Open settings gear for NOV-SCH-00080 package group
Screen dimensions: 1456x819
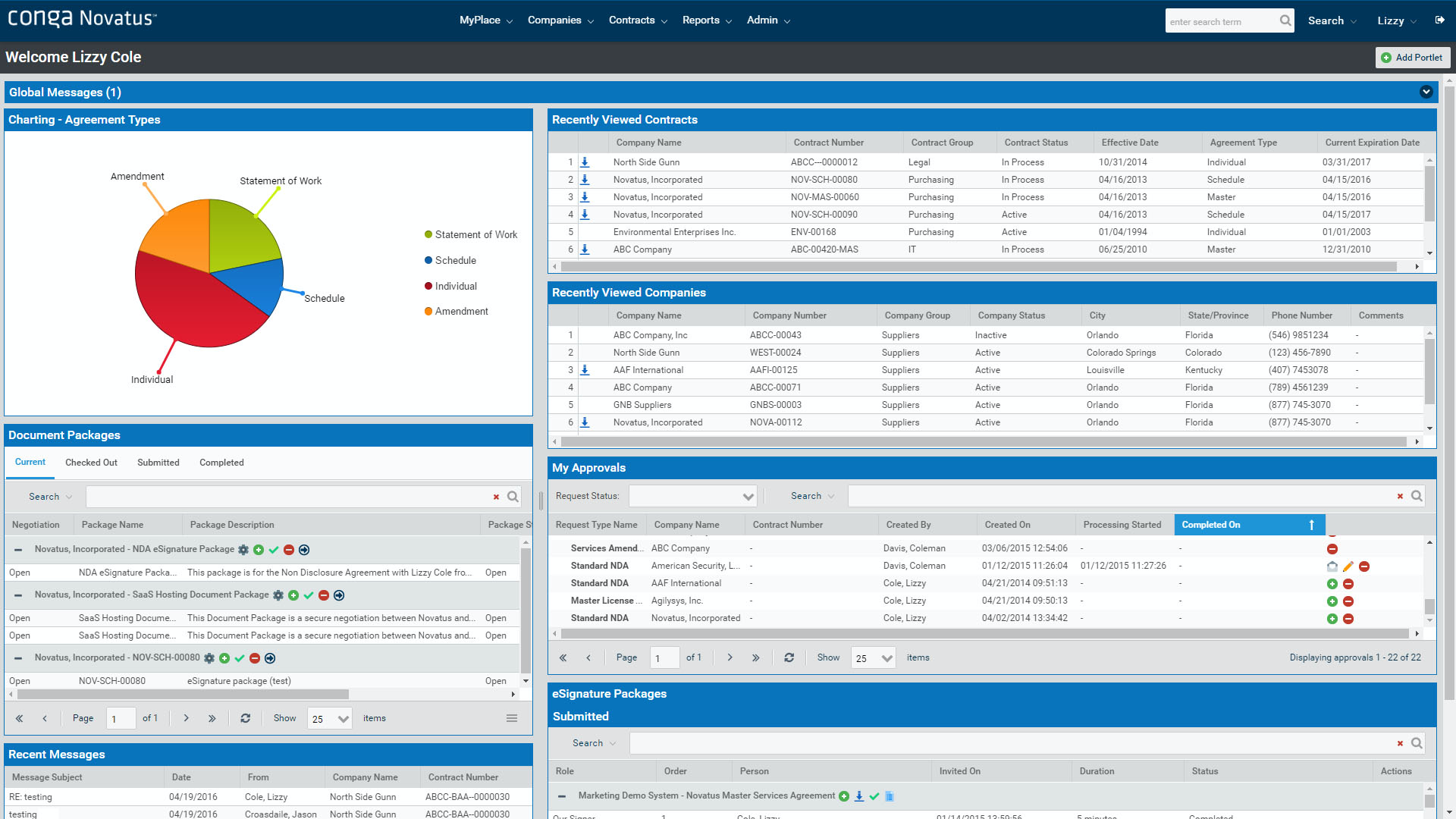point(209,658)
